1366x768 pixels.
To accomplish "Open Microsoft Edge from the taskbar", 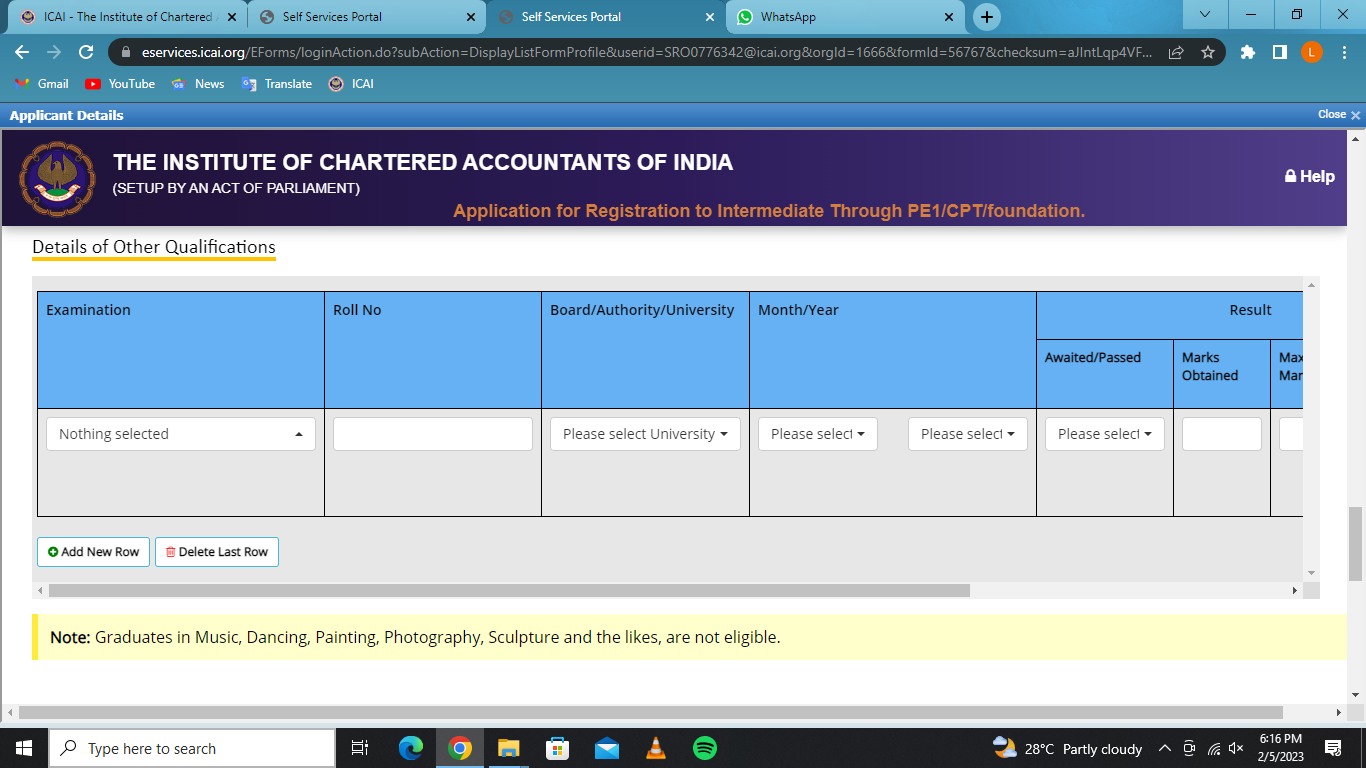I will [411, 748].
